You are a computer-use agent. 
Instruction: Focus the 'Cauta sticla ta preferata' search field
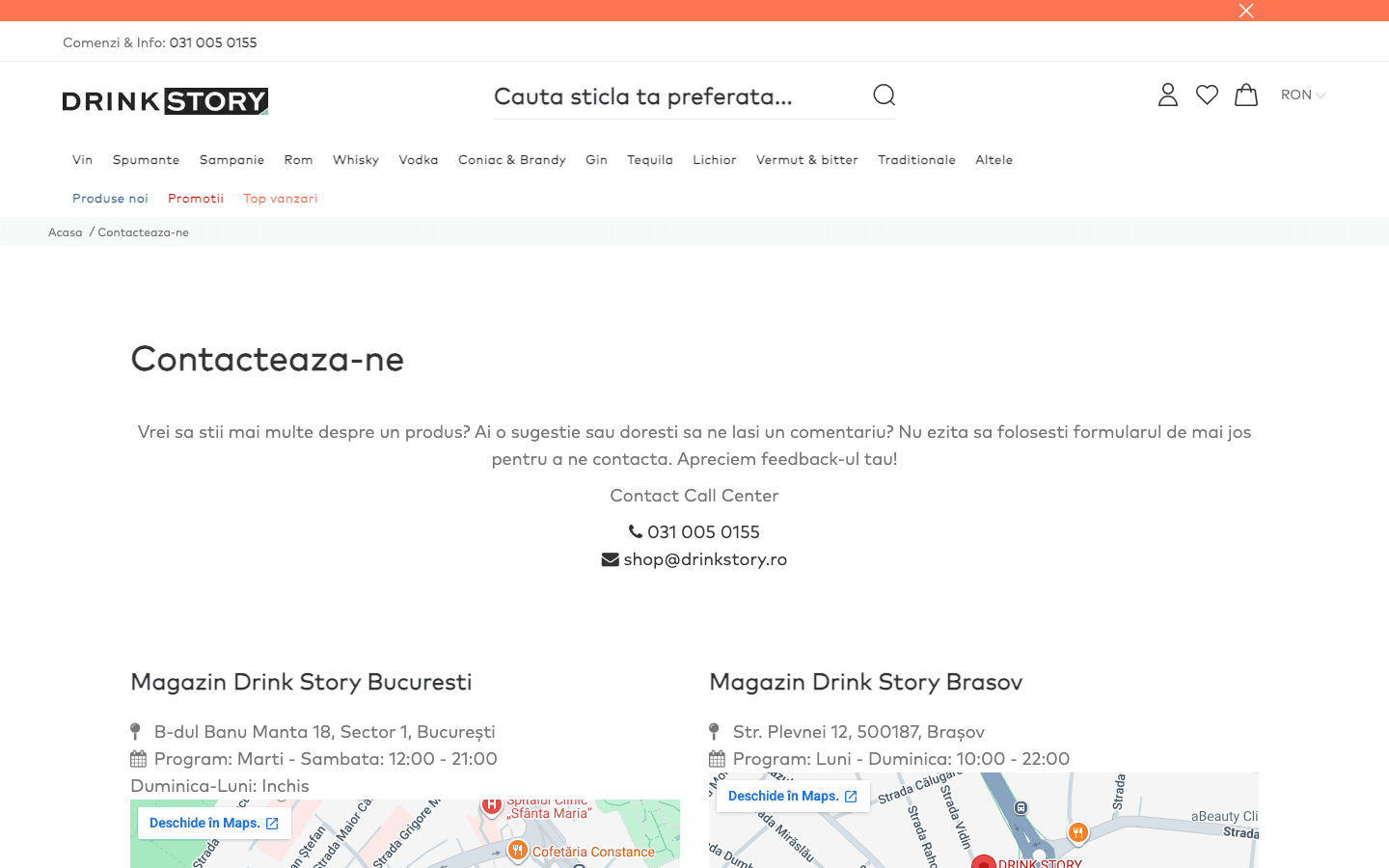pos(680,96)
